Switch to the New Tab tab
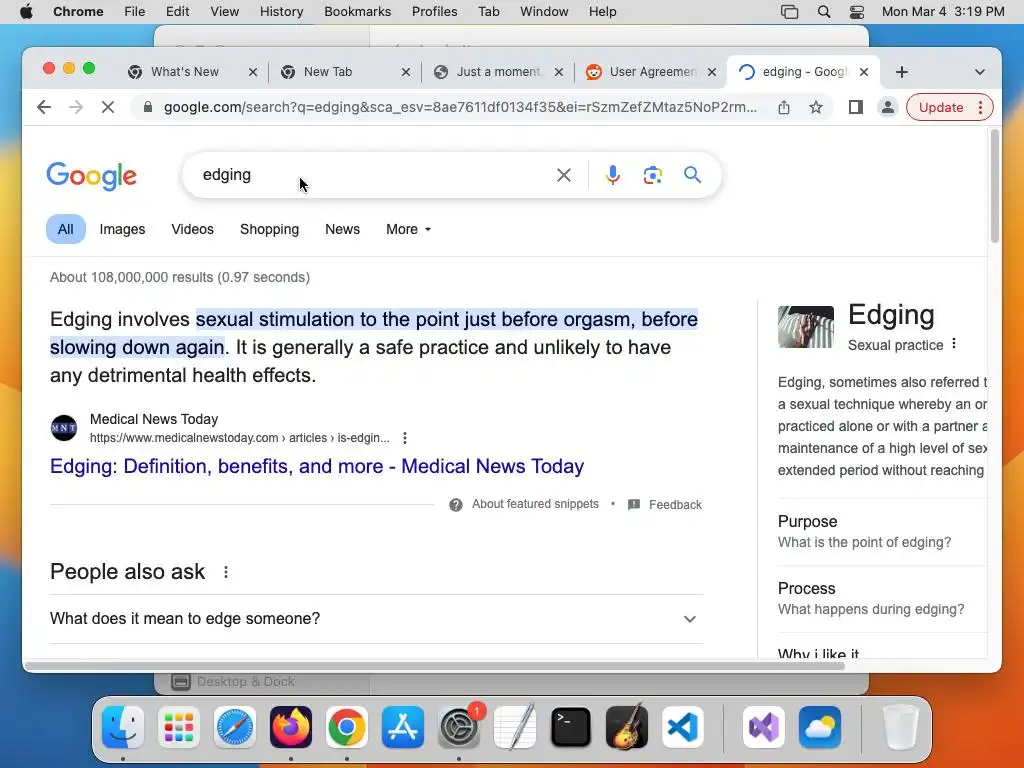 (x=328, y=72)
